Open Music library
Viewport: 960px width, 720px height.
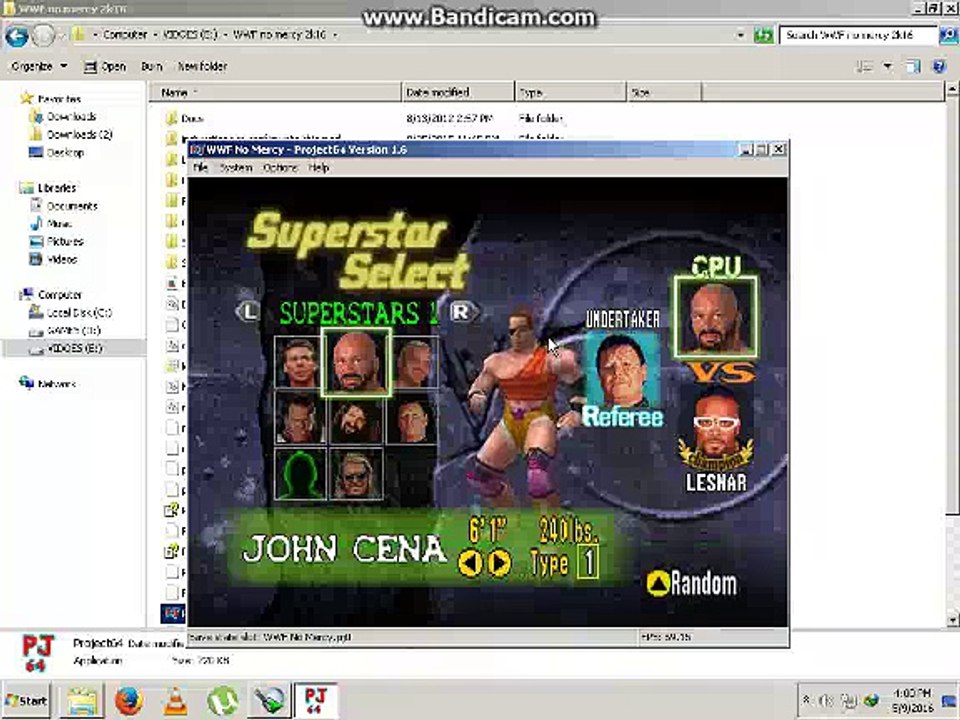tap(59, 223)
